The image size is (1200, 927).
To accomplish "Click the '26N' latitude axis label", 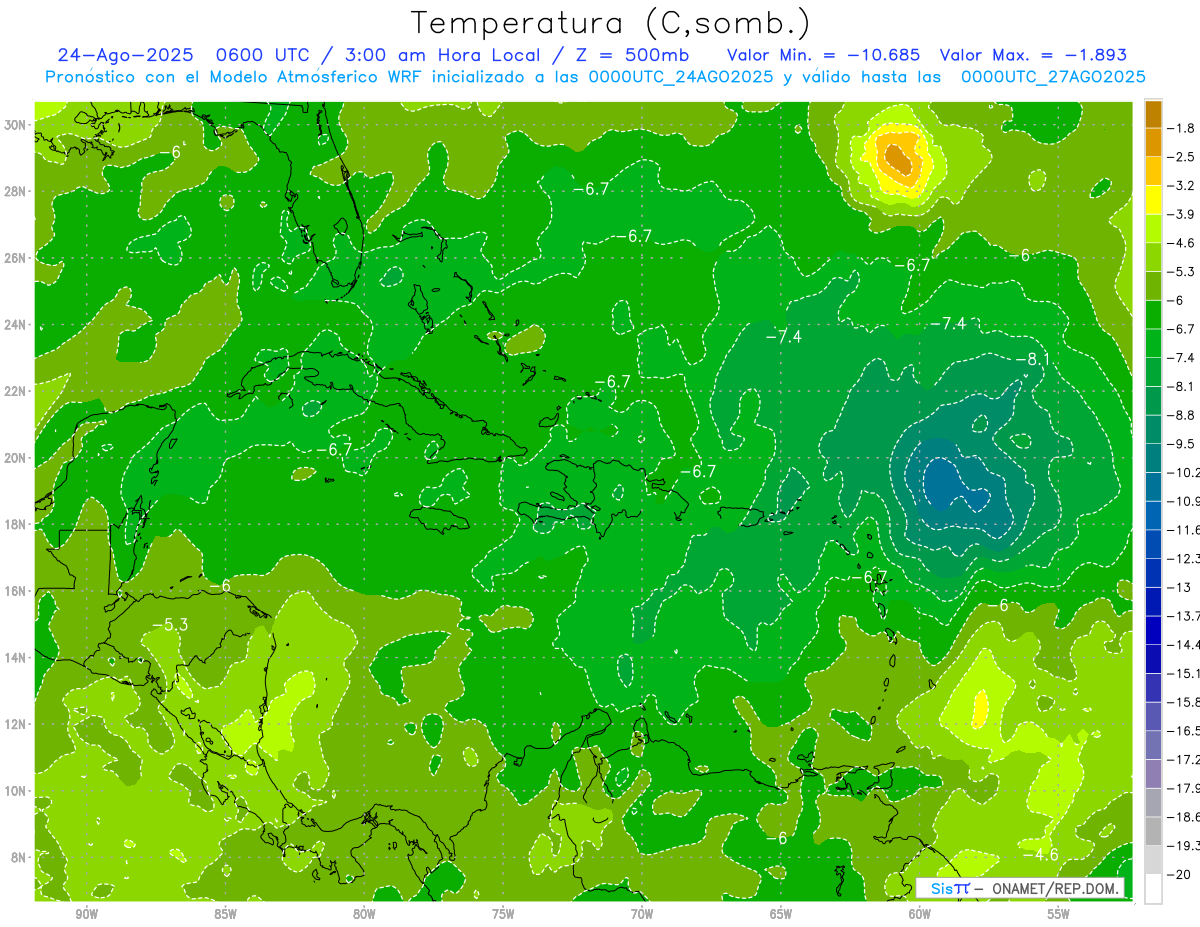I will 17,257.
